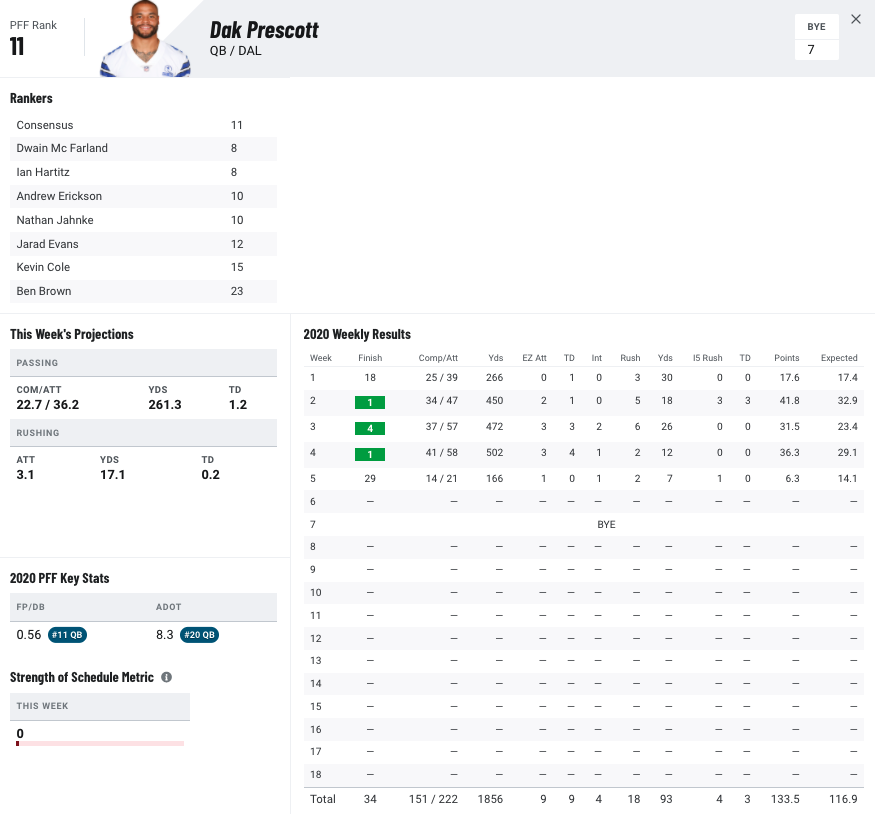Click the 22.7 / 36.2 projected COM/ATT value

point(47,404)
